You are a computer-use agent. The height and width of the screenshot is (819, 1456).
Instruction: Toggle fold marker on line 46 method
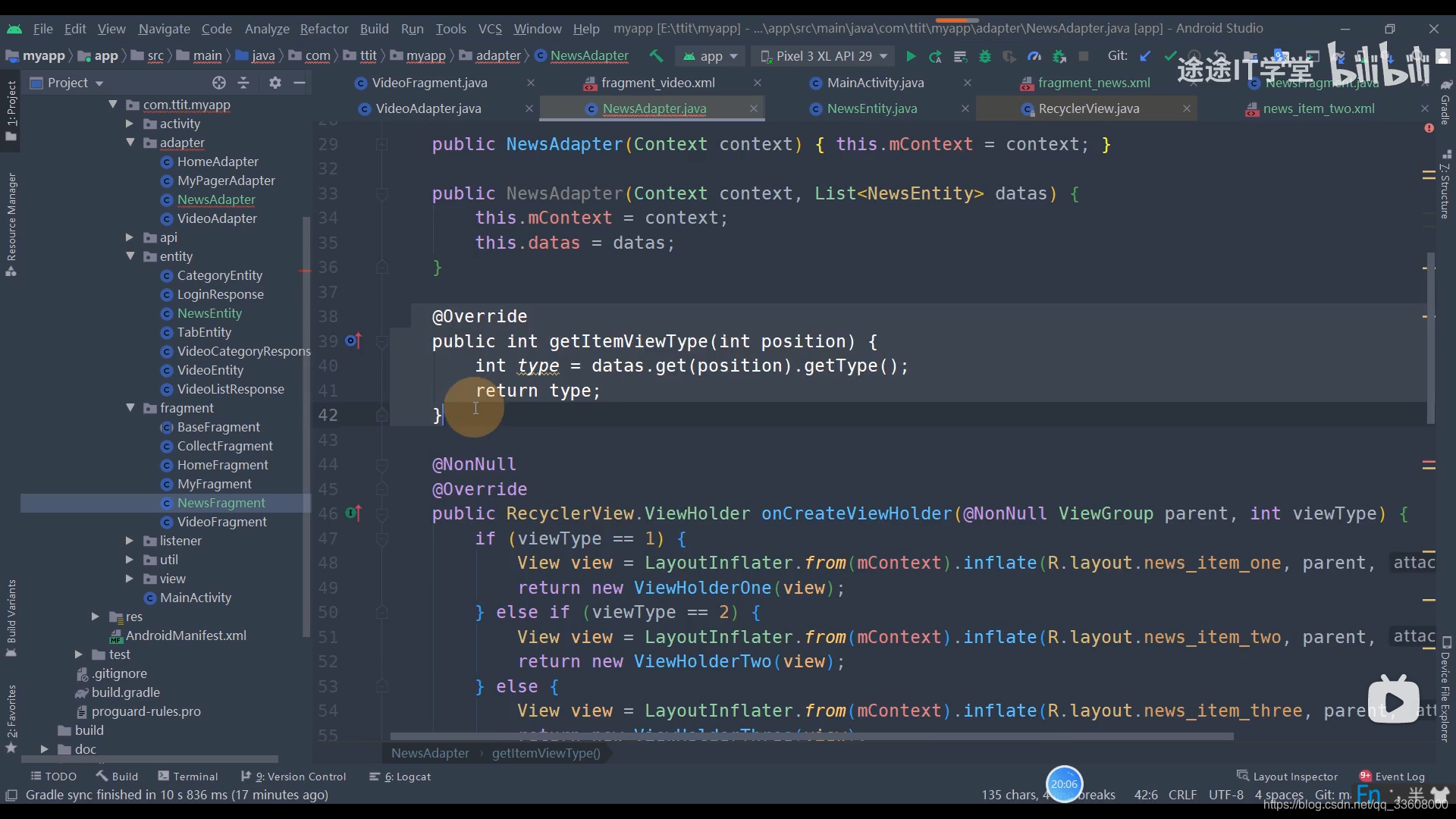point(382,514)
